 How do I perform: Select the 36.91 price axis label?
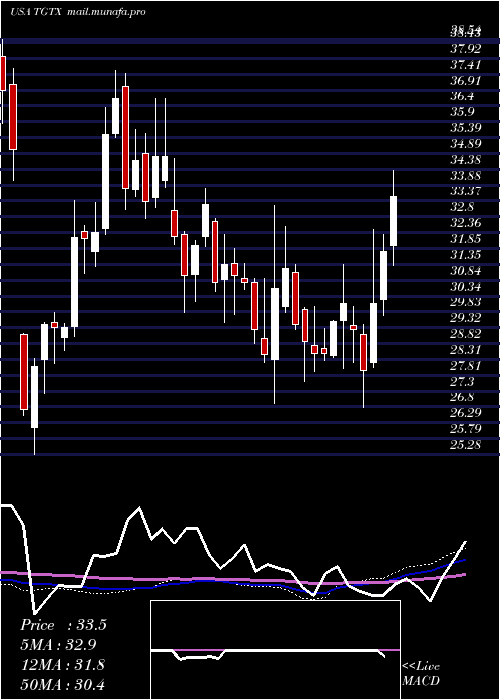[x=466, y=81]
